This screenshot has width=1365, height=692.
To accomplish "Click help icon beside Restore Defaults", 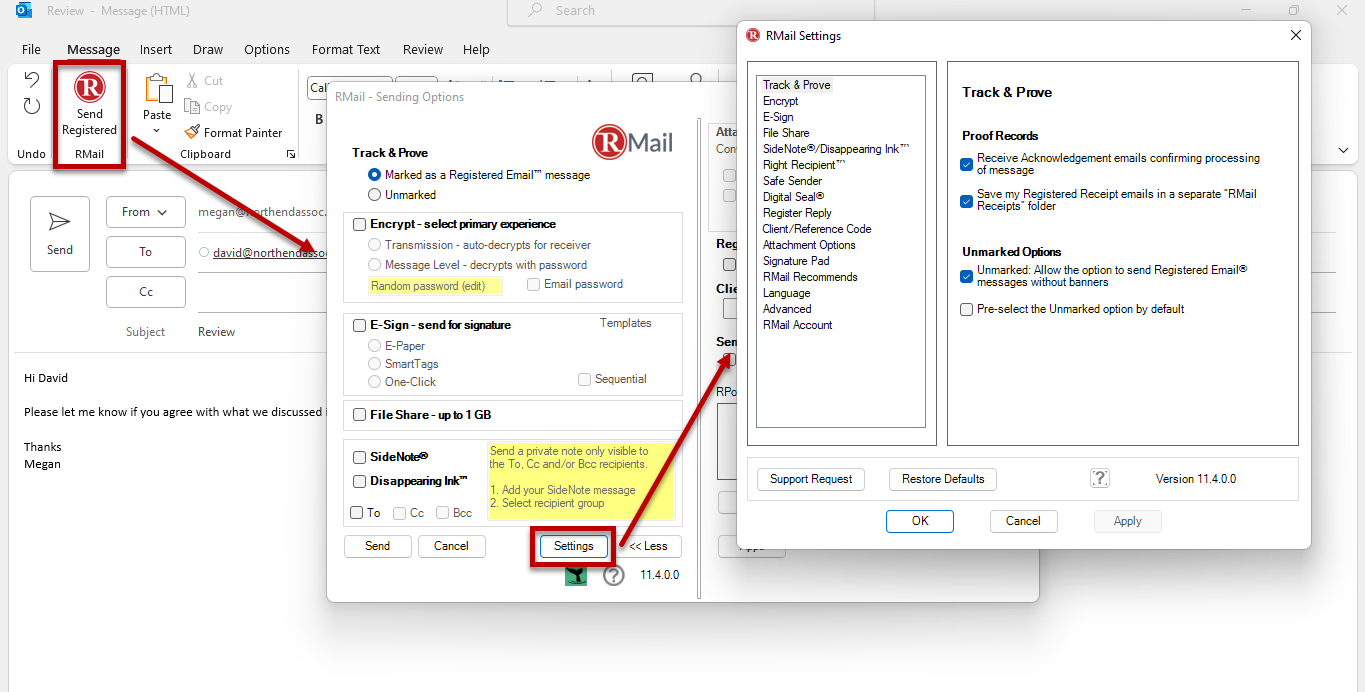I will click(x=1099, y=479).
